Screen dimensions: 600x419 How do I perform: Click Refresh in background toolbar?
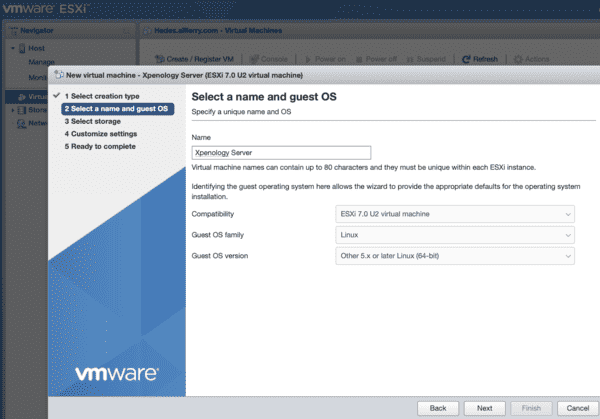[x=480, y=59]
